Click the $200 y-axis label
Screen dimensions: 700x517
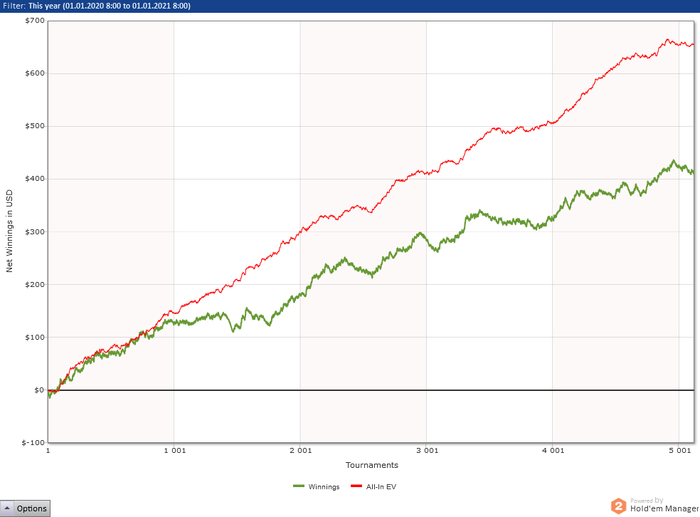pos(35,284)
